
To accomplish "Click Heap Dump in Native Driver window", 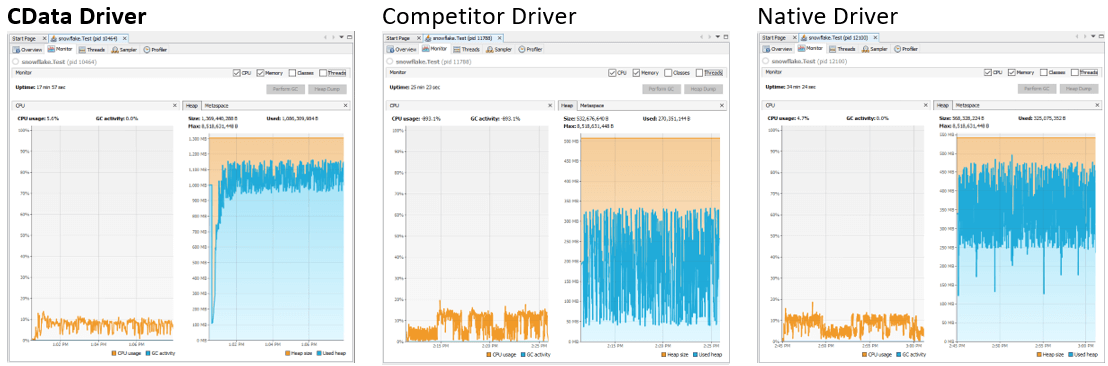I will (x=1078, y=89).
